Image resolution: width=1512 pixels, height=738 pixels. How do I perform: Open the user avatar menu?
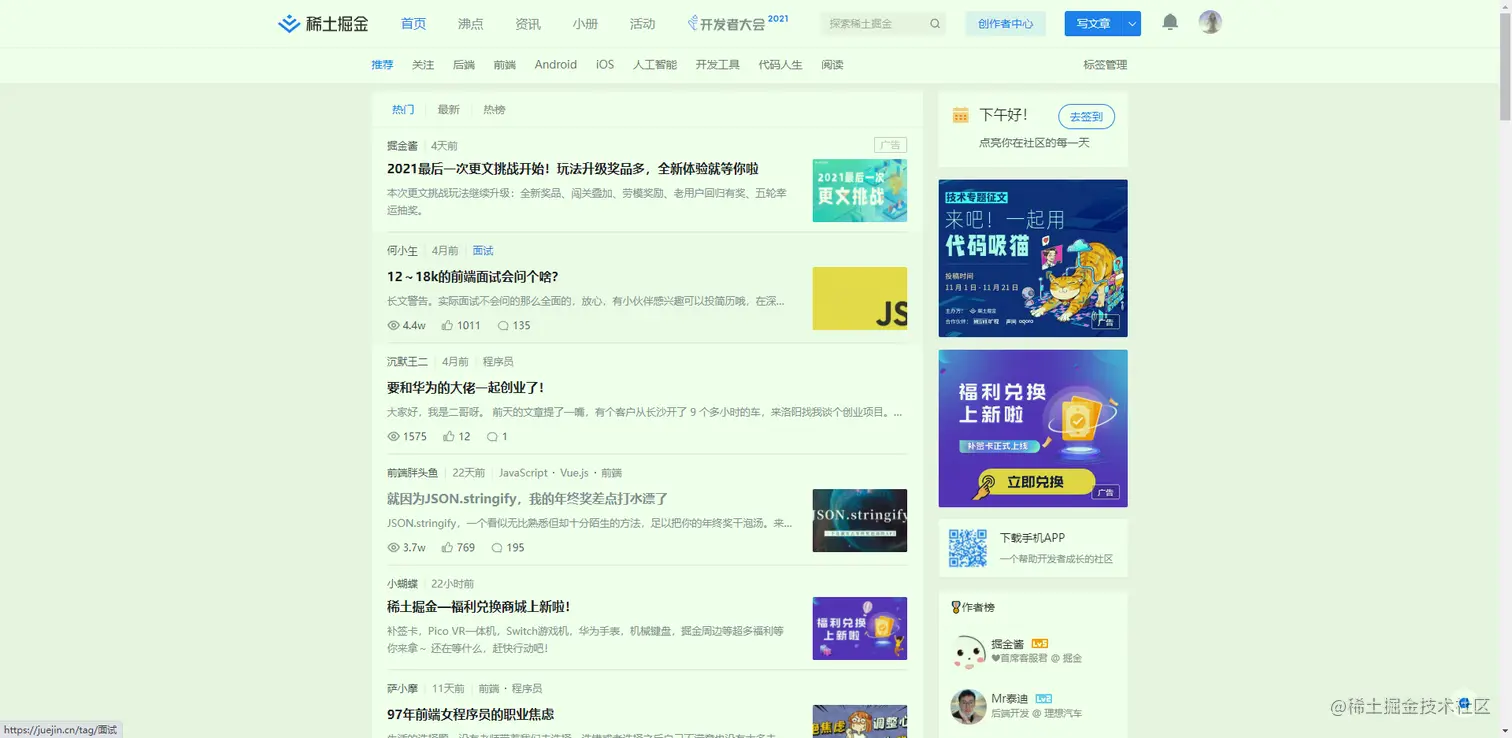pos(1210,22)
